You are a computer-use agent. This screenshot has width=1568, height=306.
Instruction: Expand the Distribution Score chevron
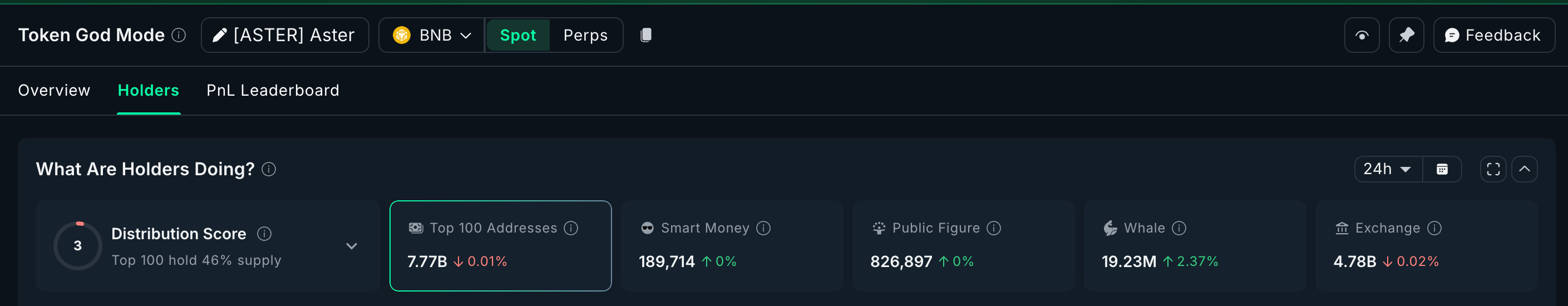click(351, 246)
